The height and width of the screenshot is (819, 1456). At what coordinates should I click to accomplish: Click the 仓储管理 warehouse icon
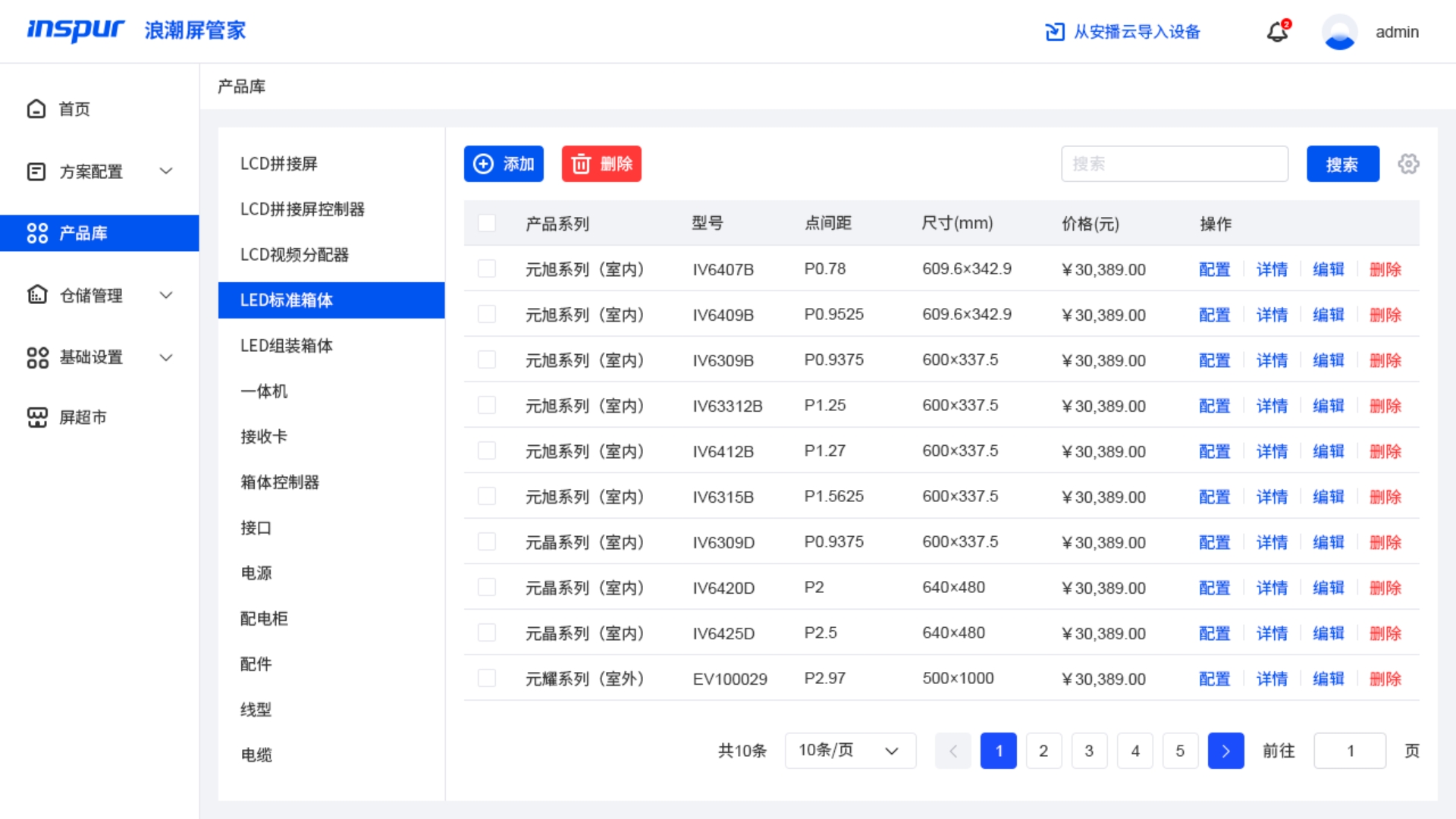37,295
